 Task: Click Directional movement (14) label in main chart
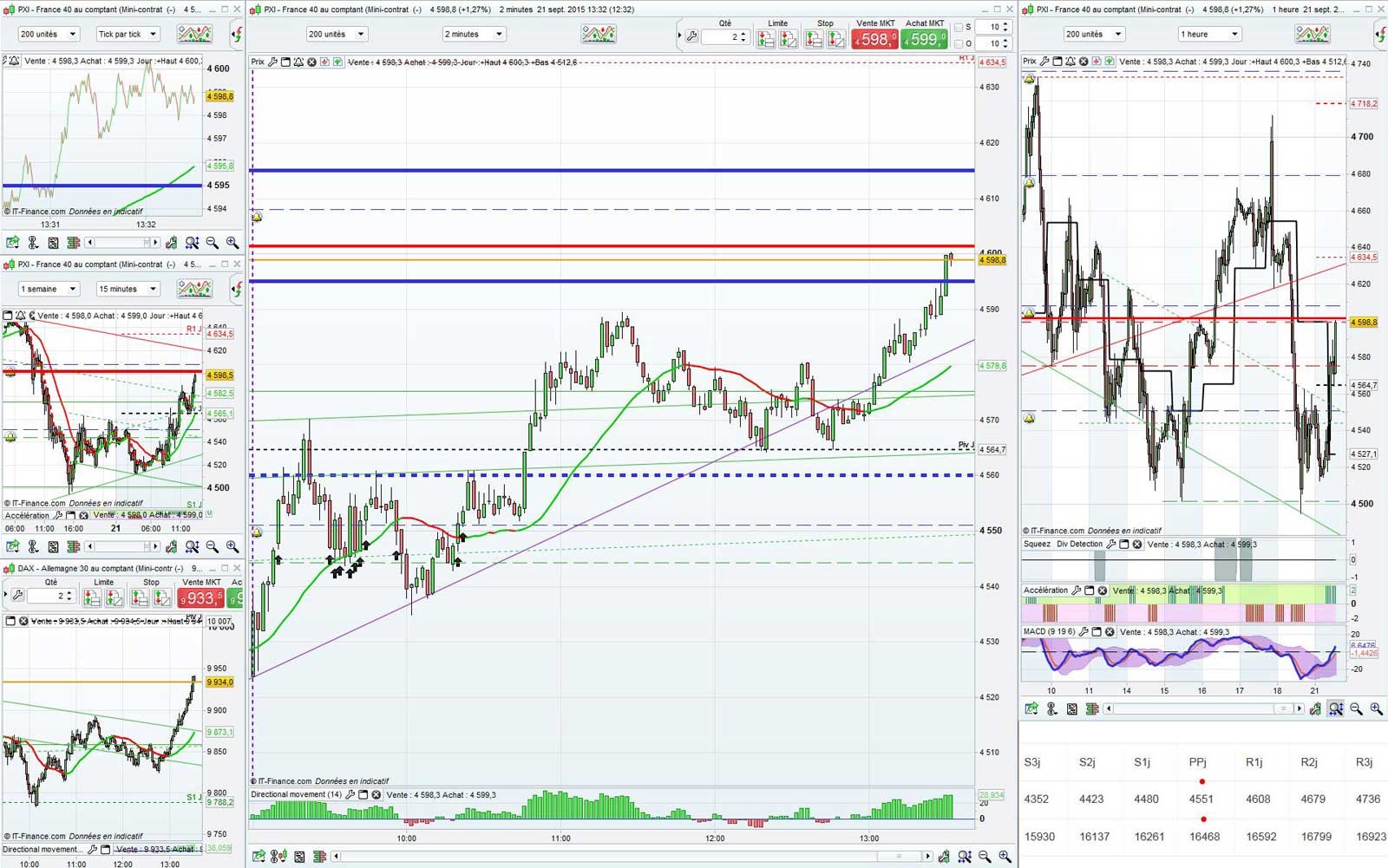(296, 794)
